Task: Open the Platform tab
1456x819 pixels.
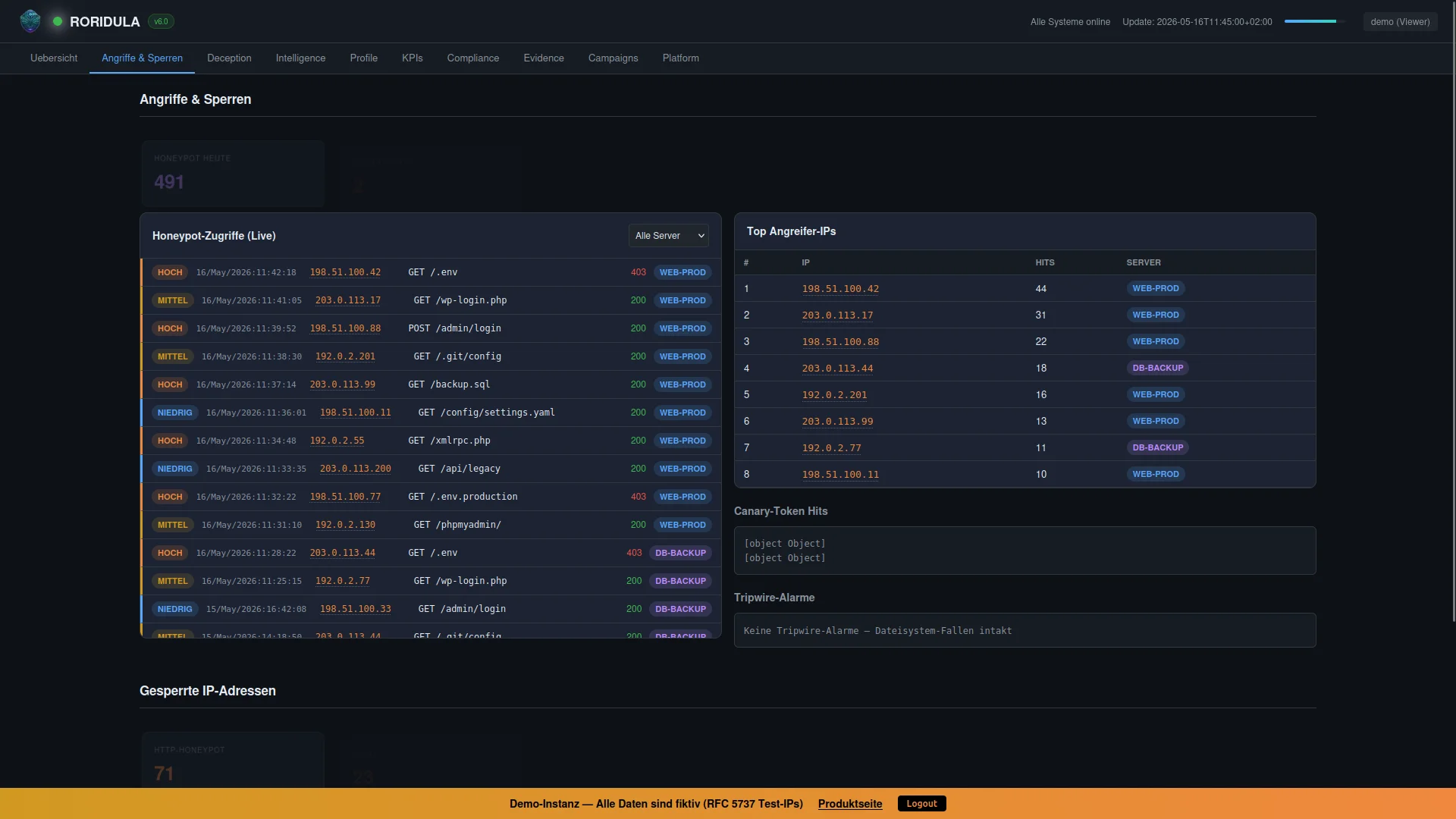Action: coord(681,58)
